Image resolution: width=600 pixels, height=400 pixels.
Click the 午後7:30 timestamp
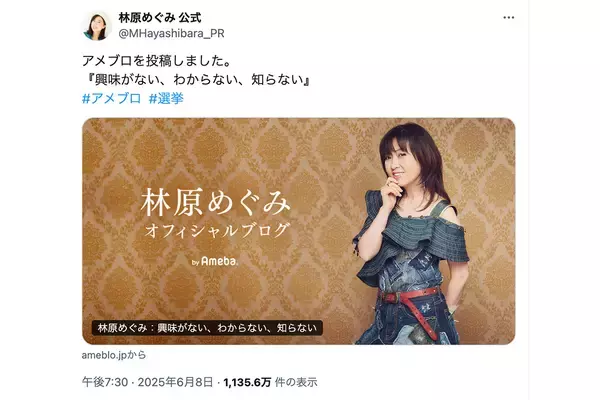coord(104,382)
